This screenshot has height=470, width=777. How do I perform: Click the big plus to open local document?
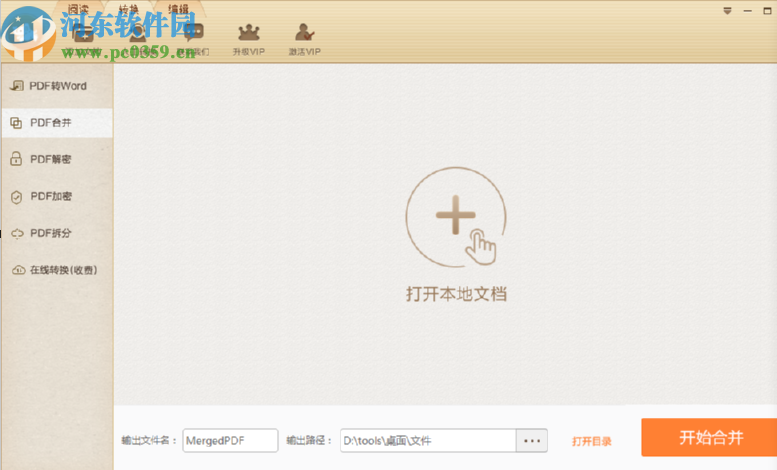pyautogui.click(x=456, y=217)
